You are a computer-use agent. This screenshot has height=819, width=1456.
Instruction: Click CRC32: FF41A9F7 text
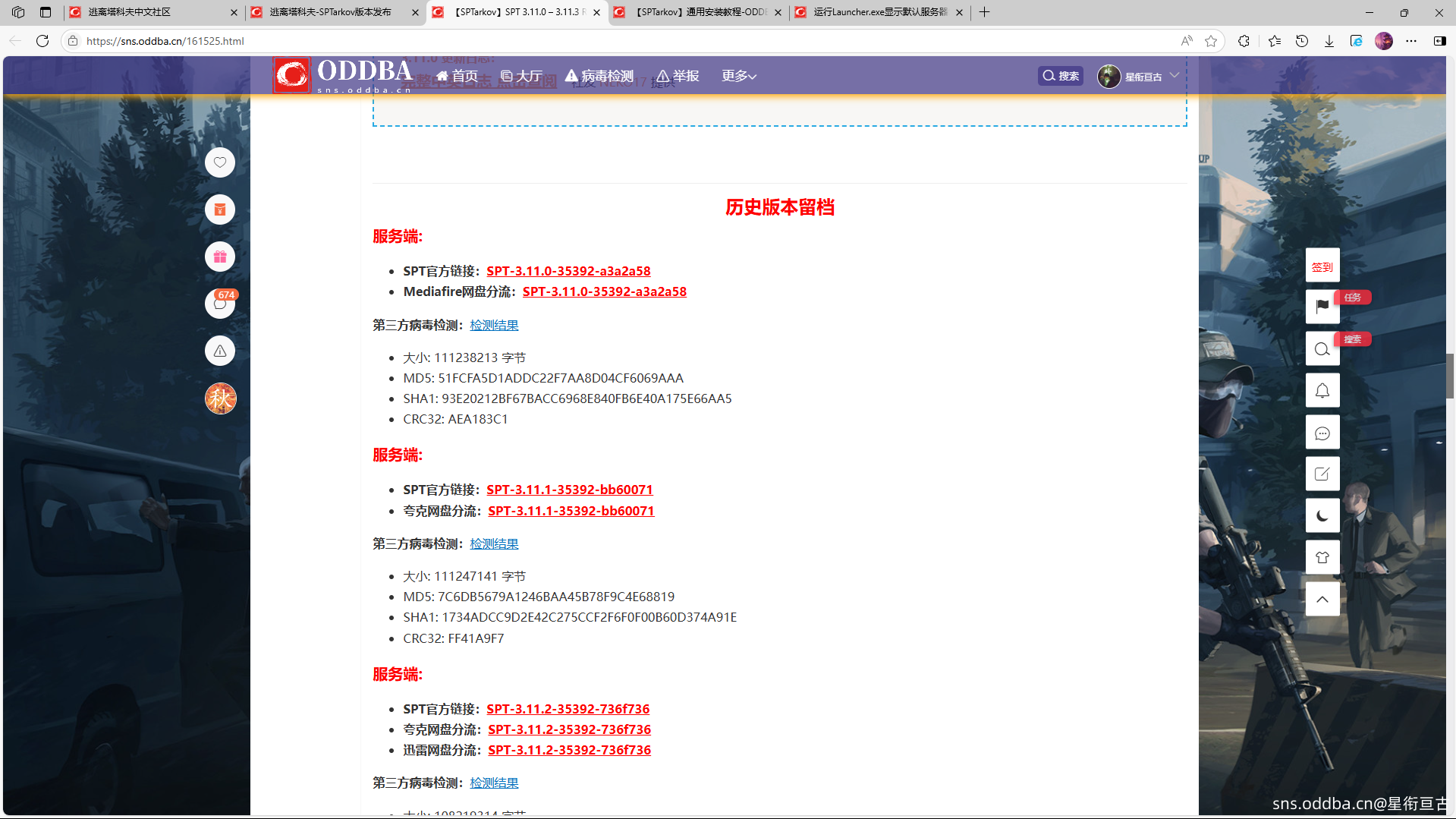pyautogui.click(x=454, y=638)
